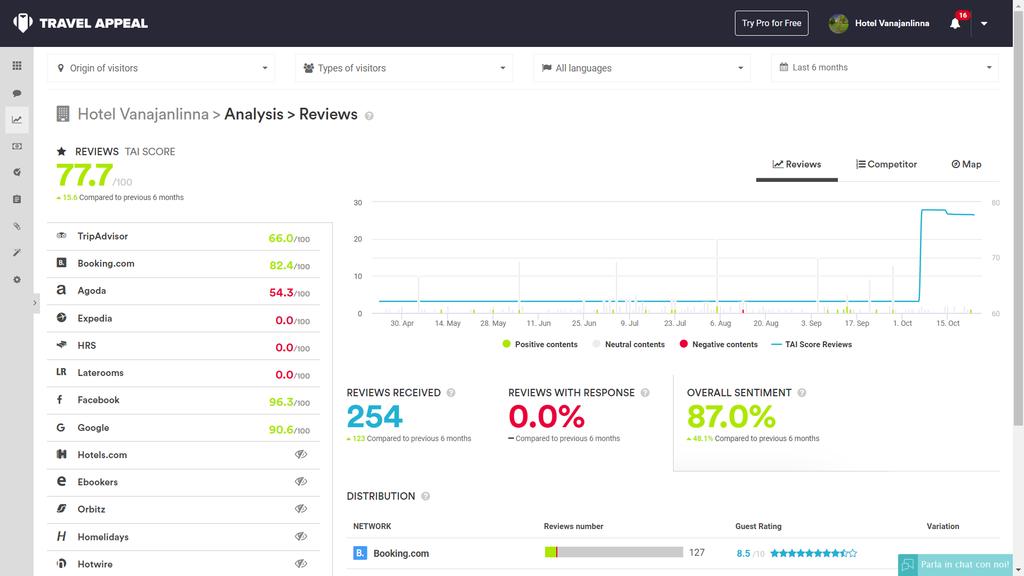Click the Hotel Vanajanlinna breadcrumb link

point(143,114)
